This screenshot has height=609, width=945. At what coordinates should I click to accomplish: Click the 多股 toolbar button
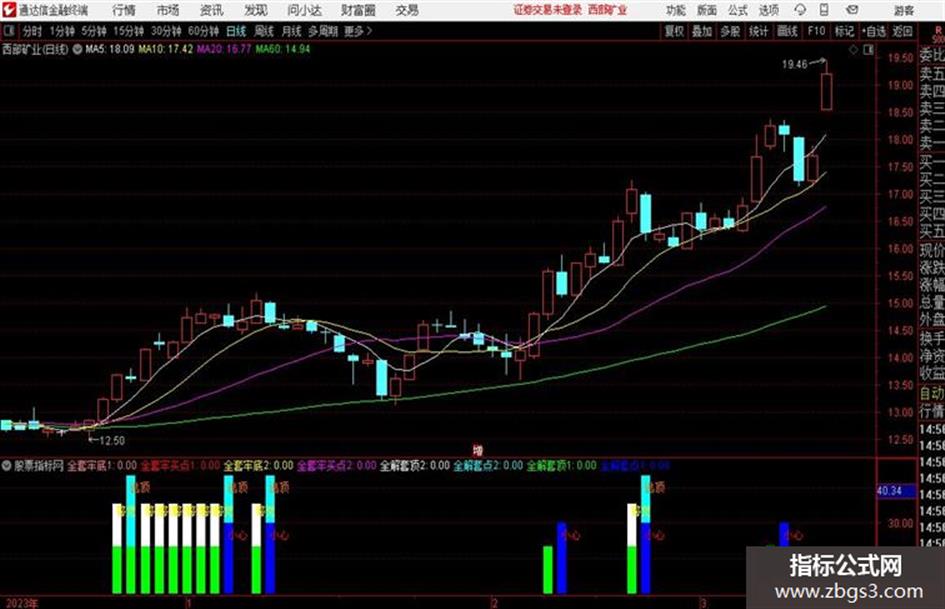pyautogui.click(x=730, y=31)
